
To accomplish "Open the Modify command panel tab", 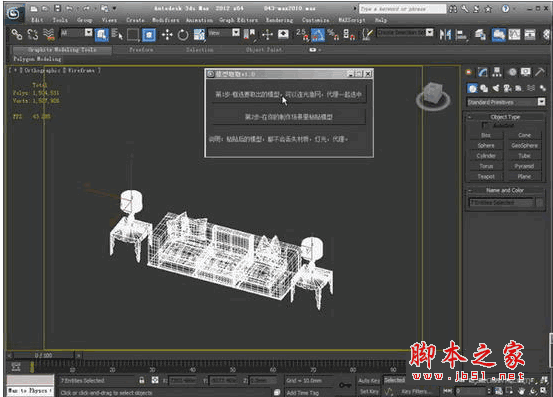I will click(x=482, y=72).
